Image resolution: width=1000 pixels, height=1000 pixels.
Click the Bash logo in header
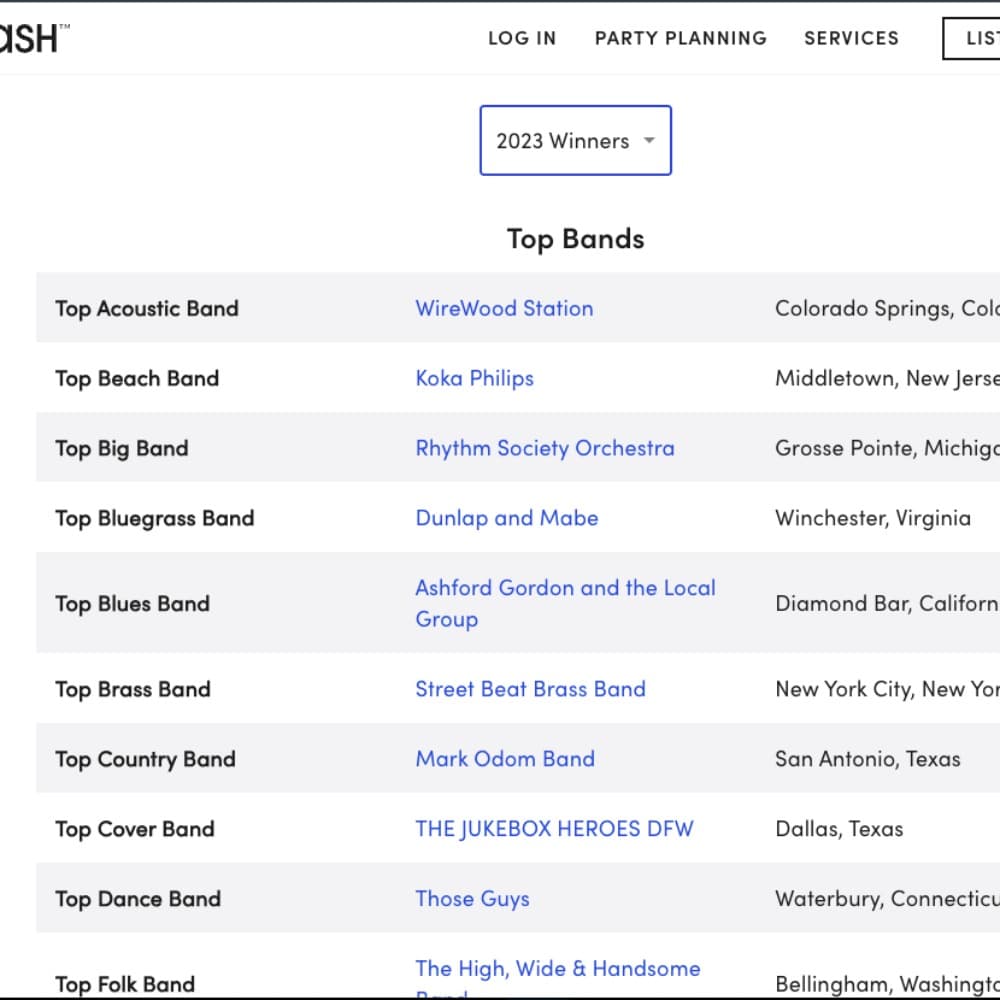tap(32, 38)
